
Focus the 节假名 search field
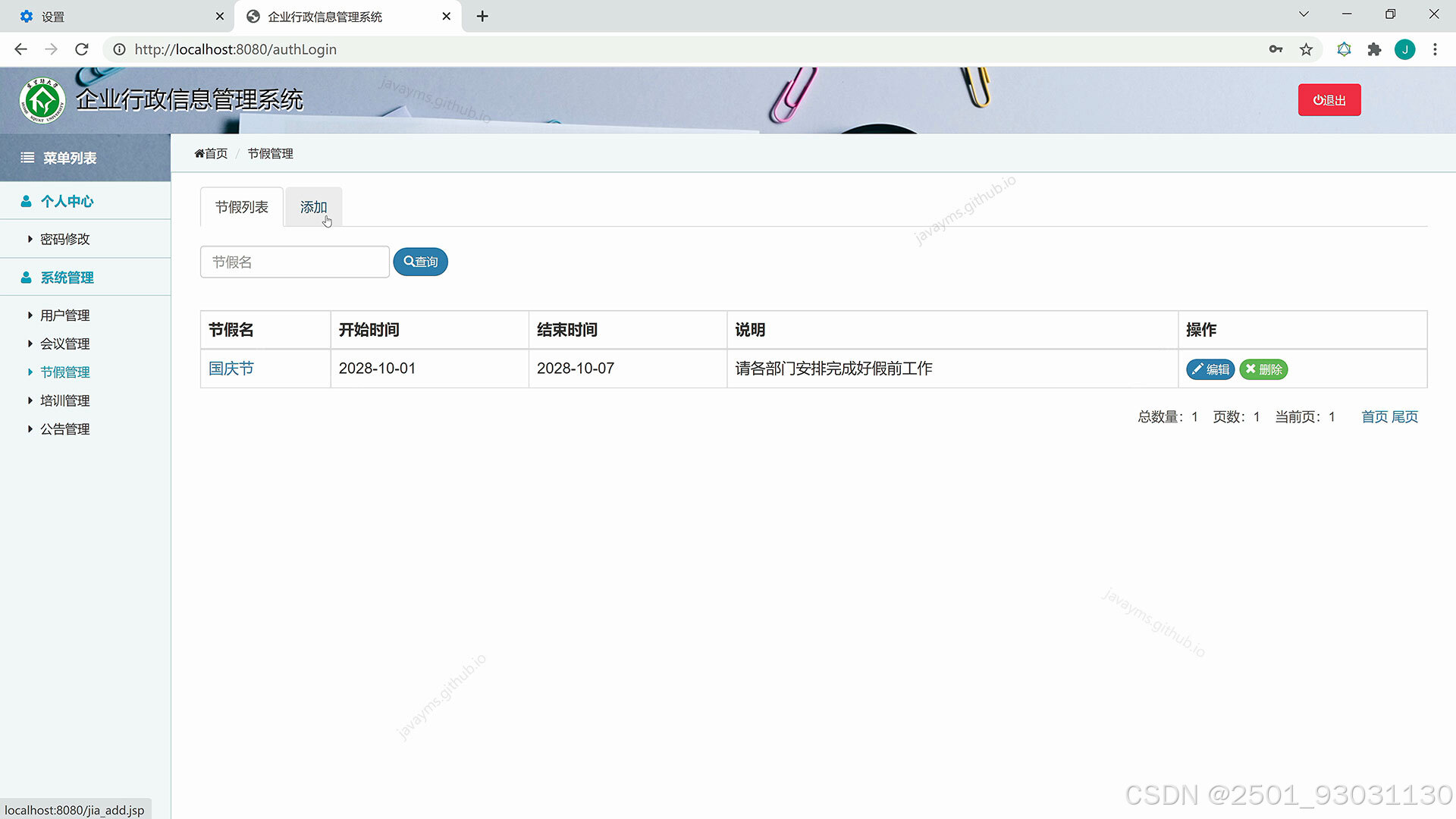pos(295,262)
